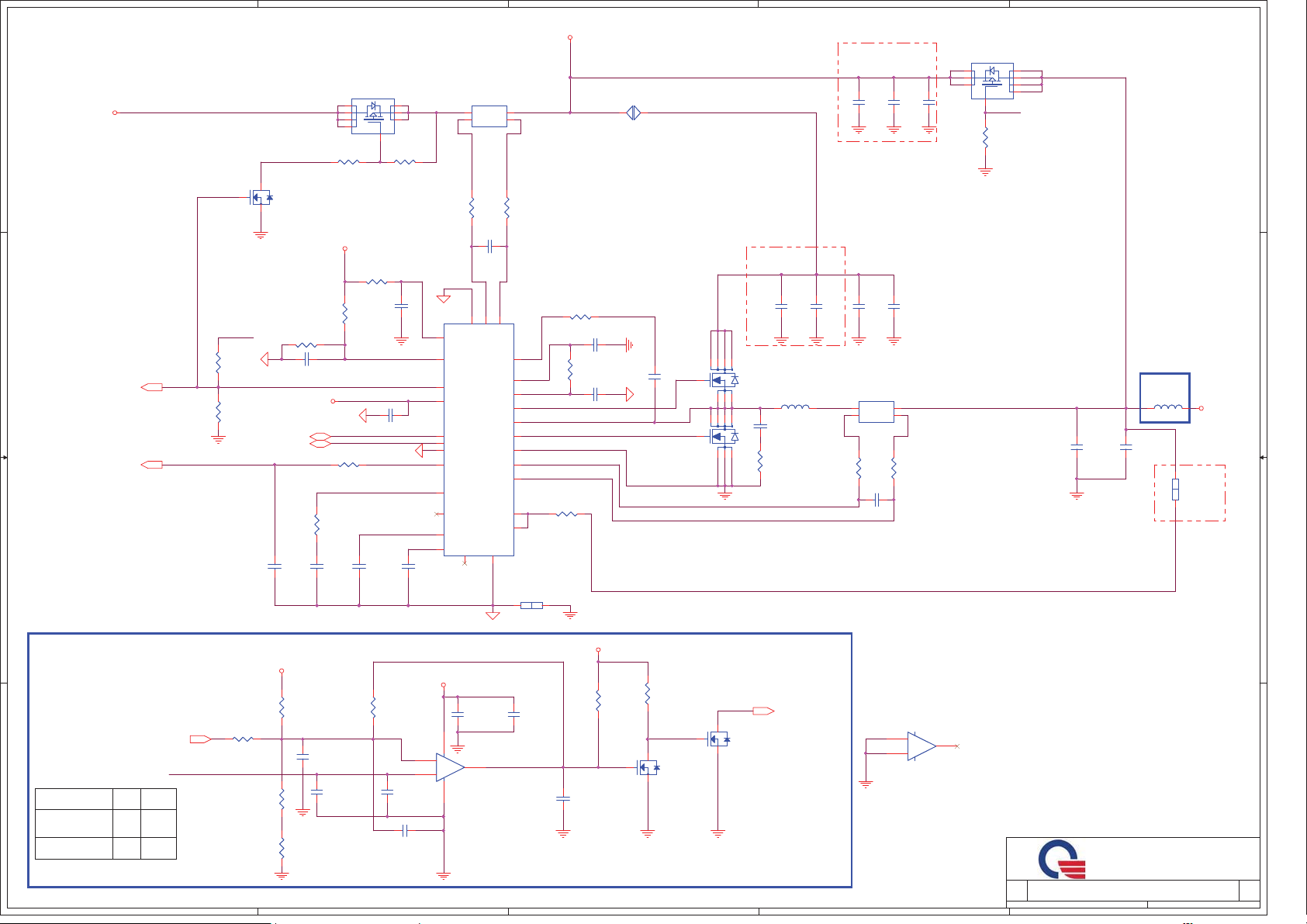Viewport: 1307px width, 924px height.
Task: Select the op-amp triangle inside the blue frame
Action: point(450,767)
